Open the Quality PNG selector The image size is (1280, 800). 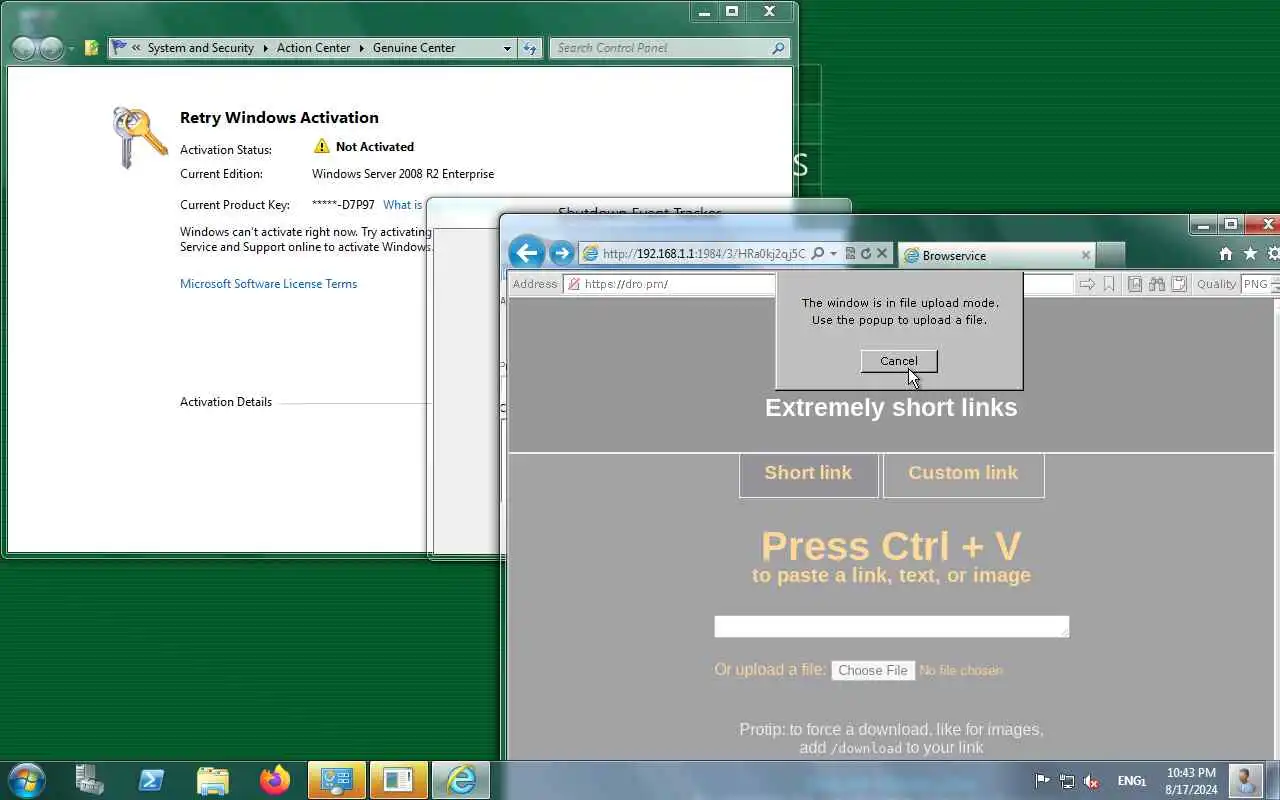[1260, 284]
